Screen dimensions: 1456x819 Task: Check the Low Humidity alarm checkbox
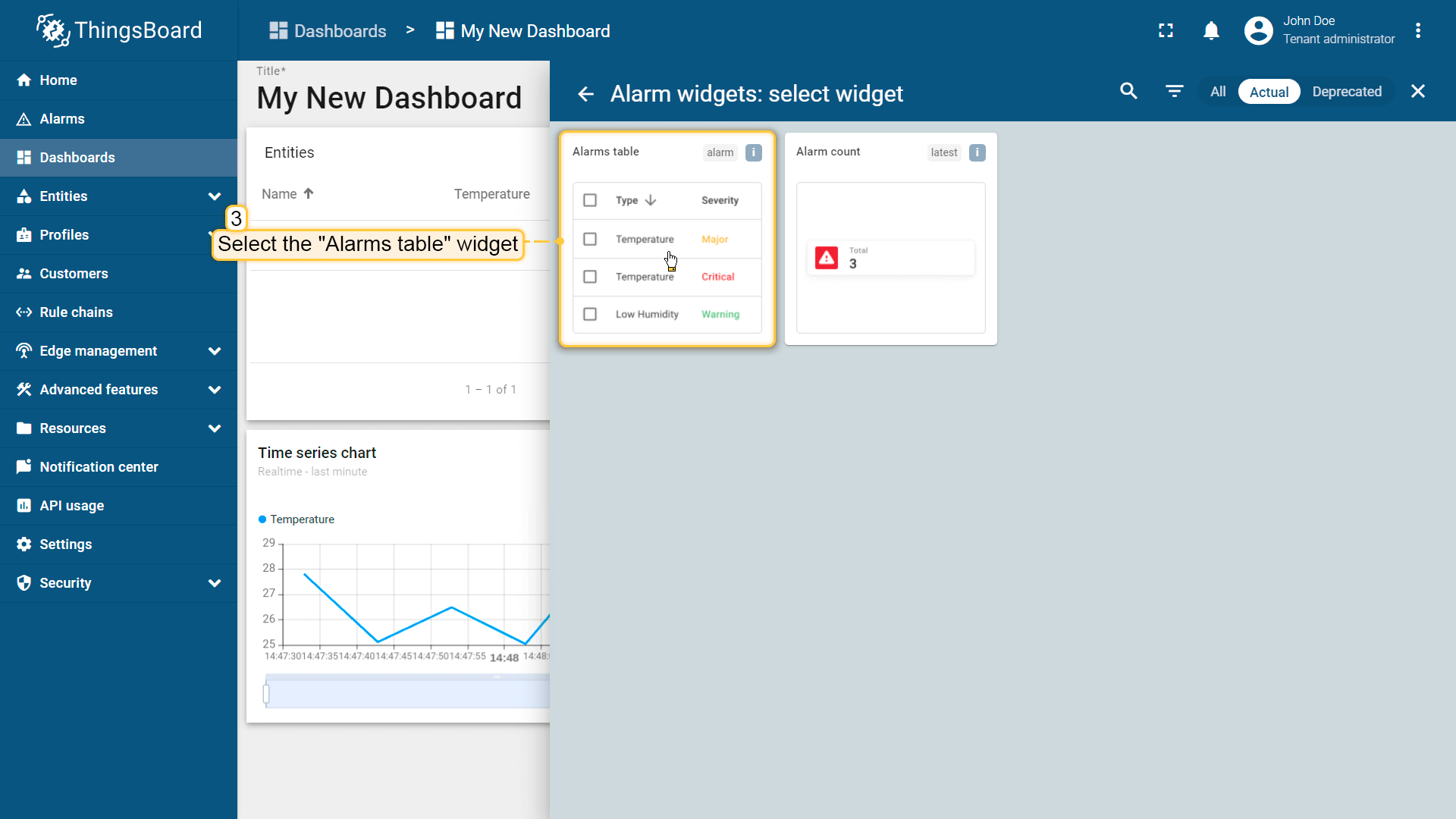point(590,314)
